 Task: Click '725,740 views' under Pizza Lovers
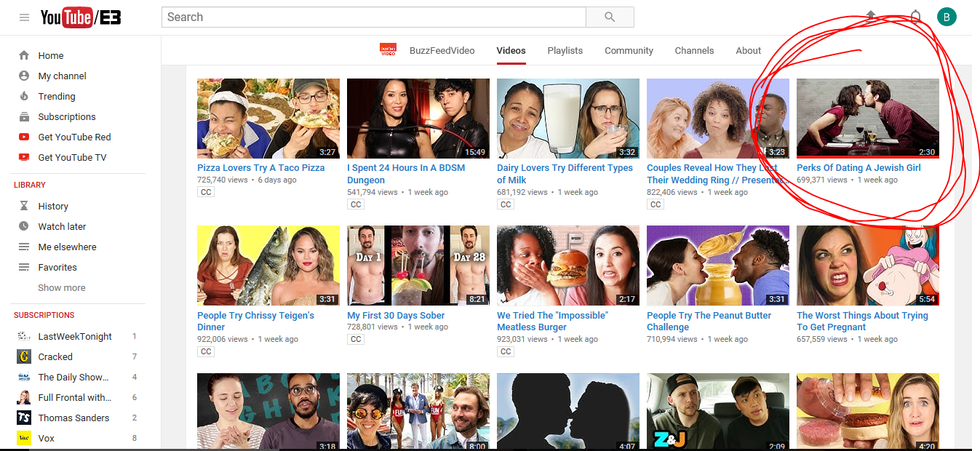click(222, 180)
